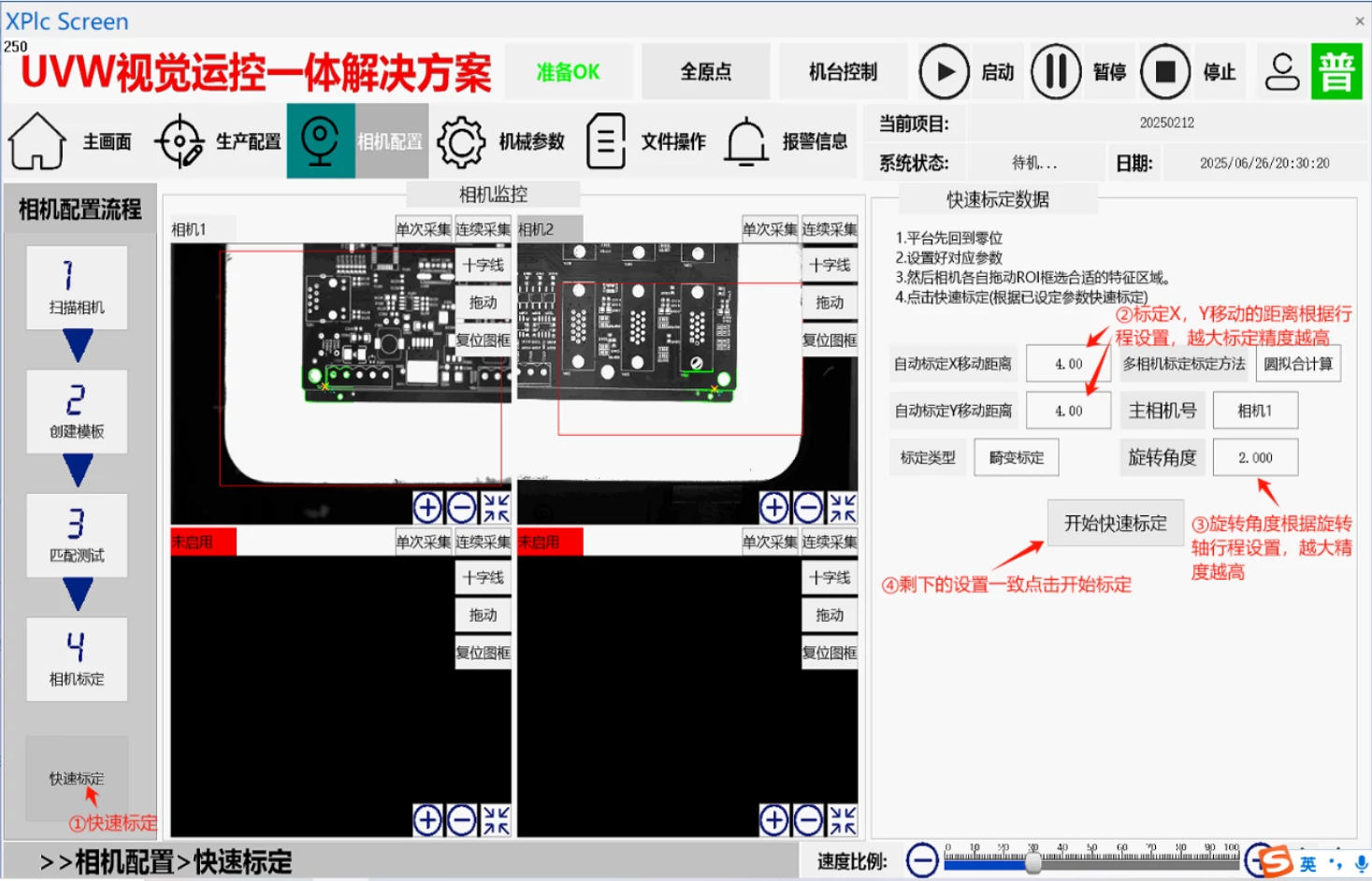Click the 停止 stop icon
This screenshot has width=1372, height=881.
click(x=1165, y=71)
